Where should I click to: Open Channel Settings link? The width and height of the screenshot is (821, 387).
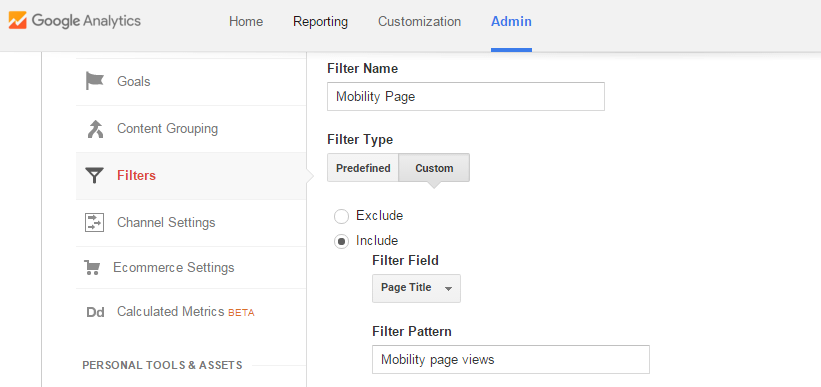[x=166, y=223]
